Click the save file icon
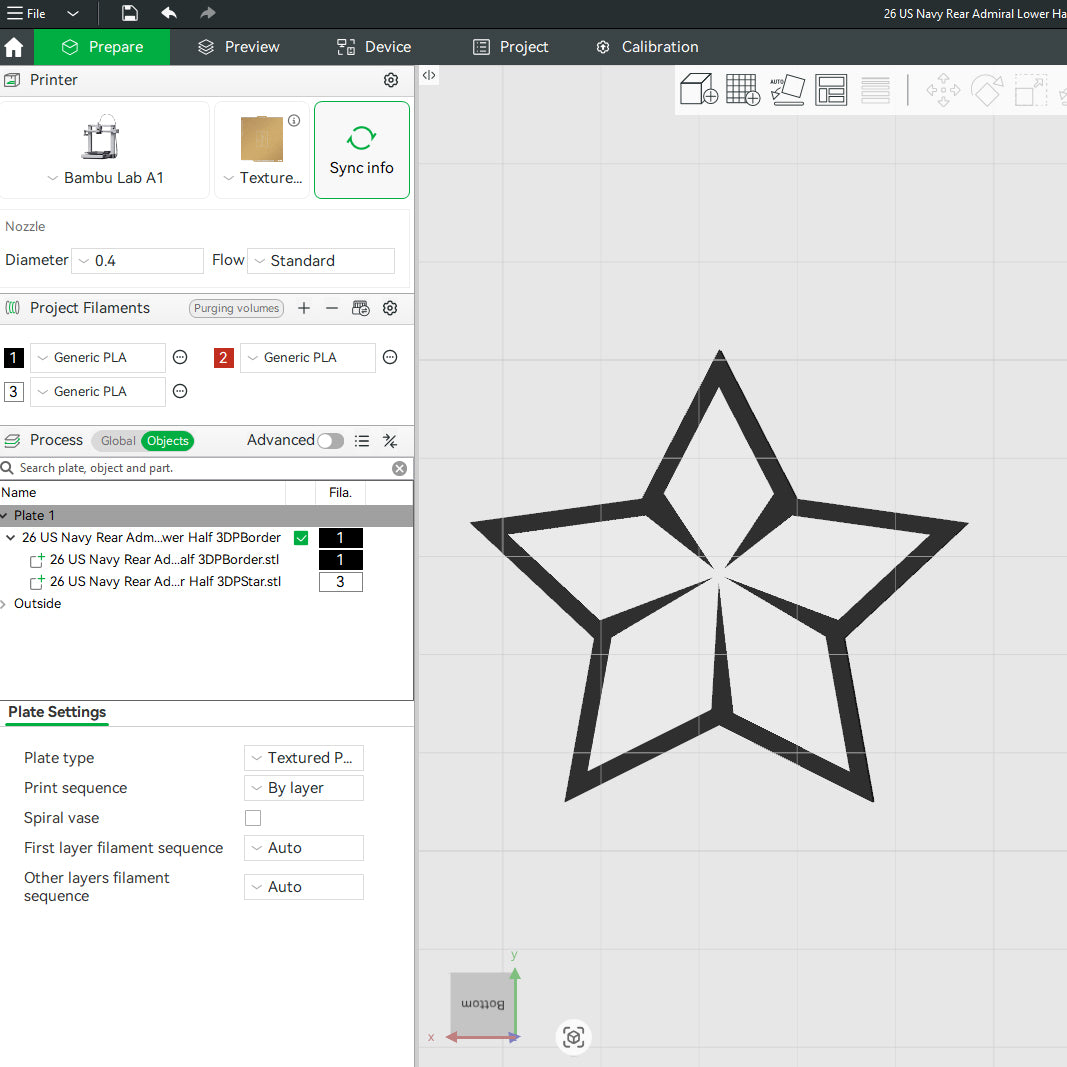This screenshot has height=1067, width=1067. click(129, 13)
